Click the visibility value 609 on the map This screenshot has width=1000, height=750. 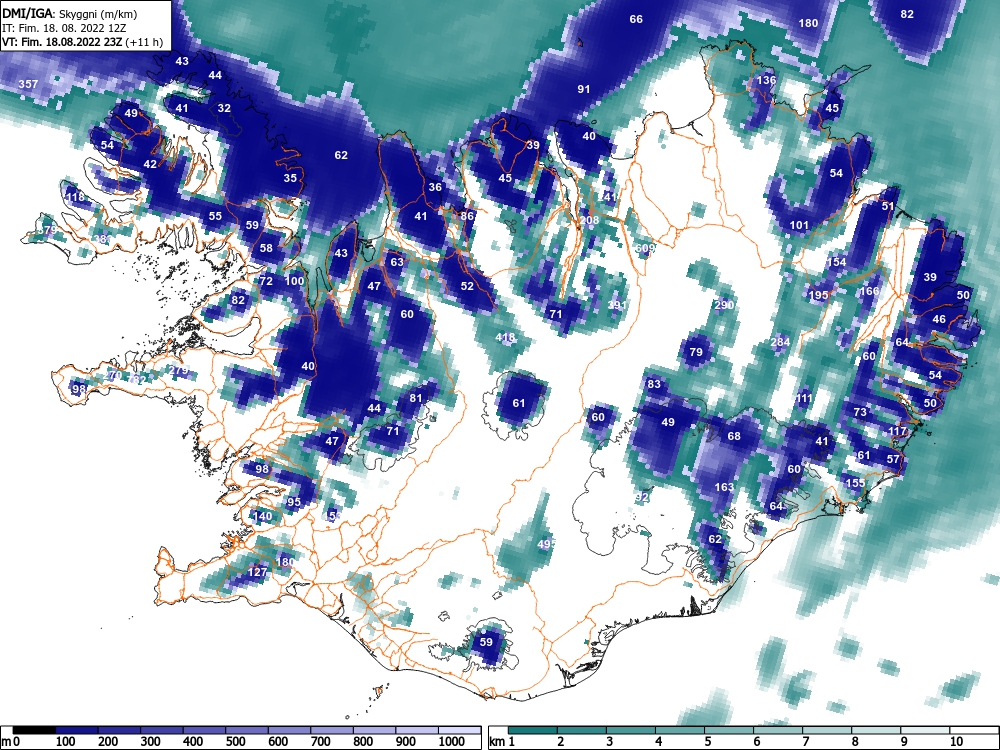pos(645,248)
